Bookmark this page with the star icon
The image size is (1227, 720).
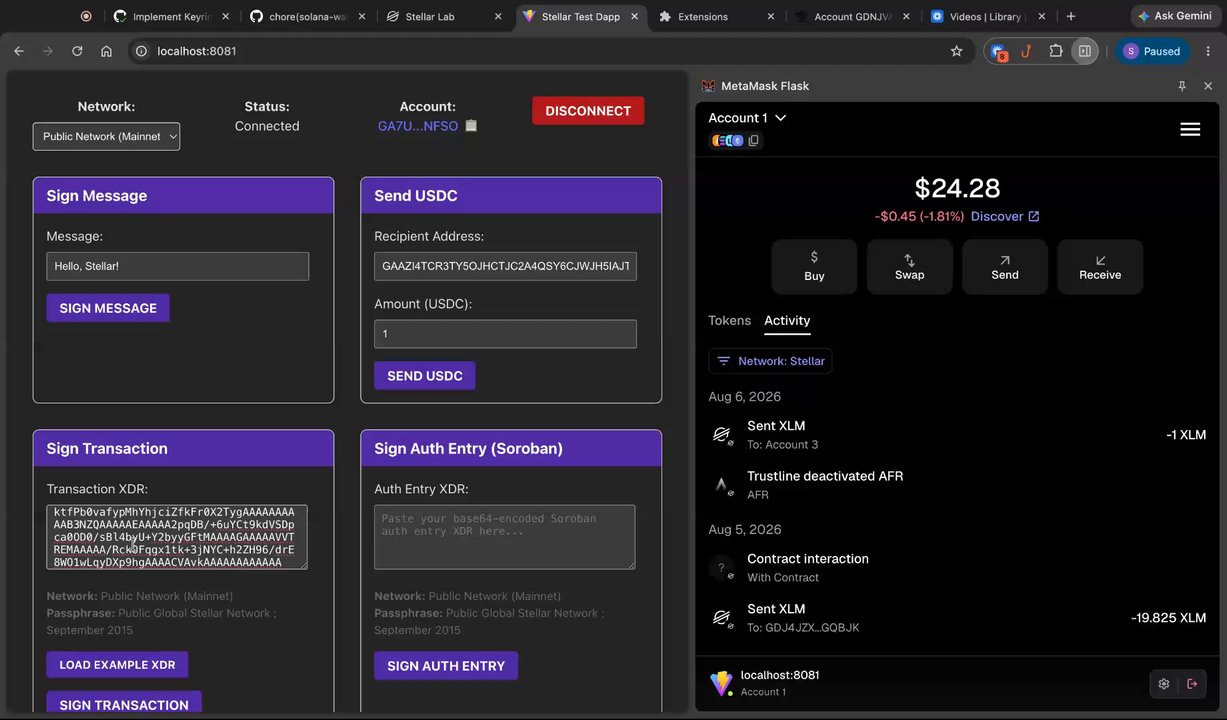pyautogui.click(x=956, y=51)
